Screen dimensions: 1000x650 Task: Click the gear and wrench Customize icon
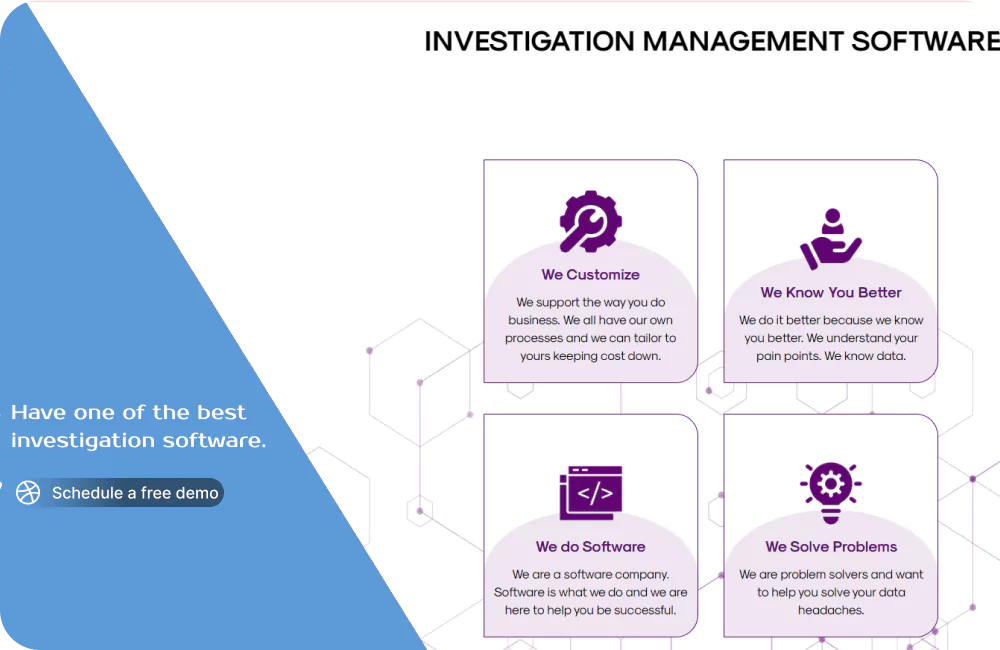[x=591, y=221]
